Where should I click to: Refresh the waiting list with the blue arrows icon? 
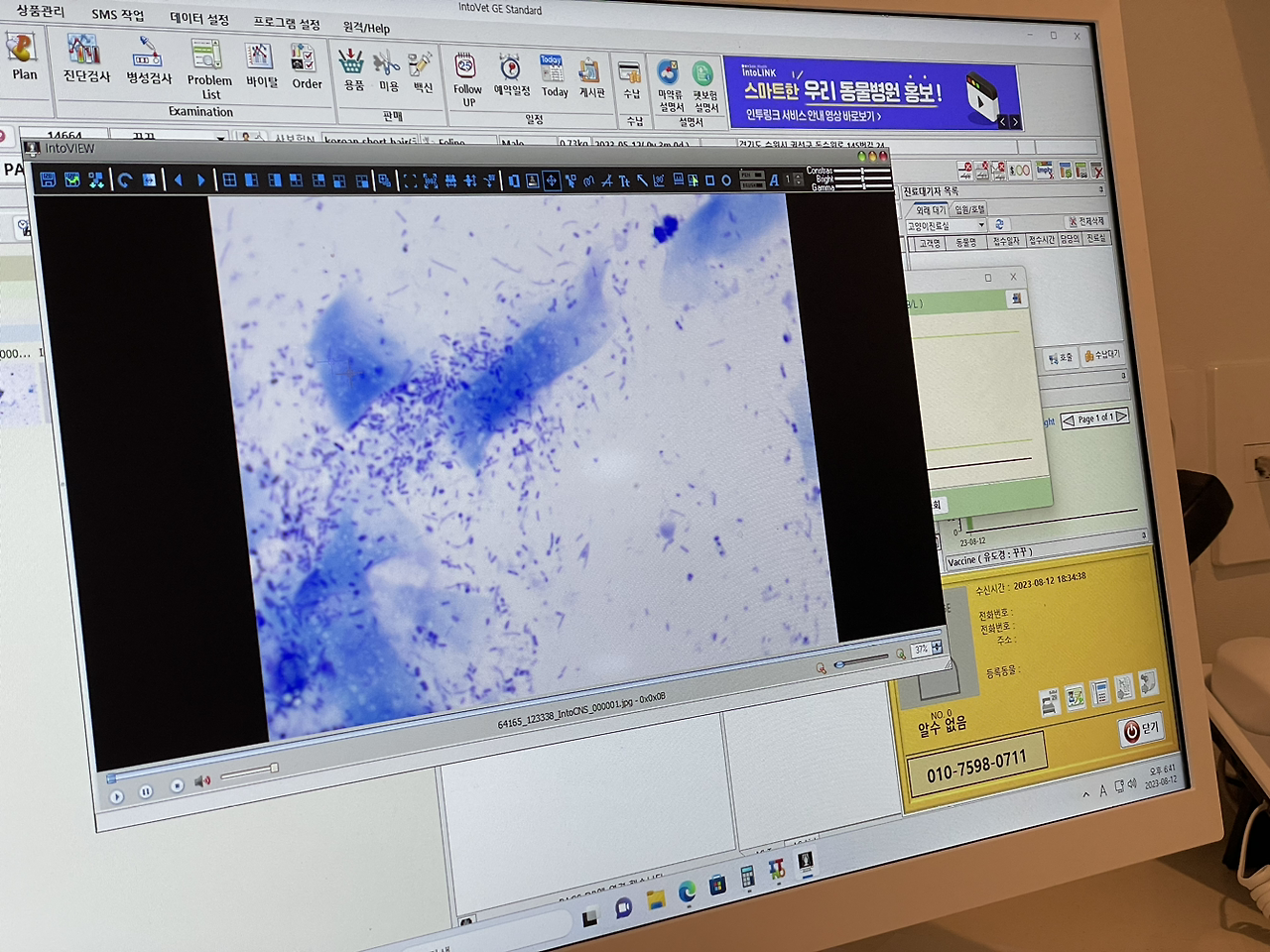(x=999, y=224)
